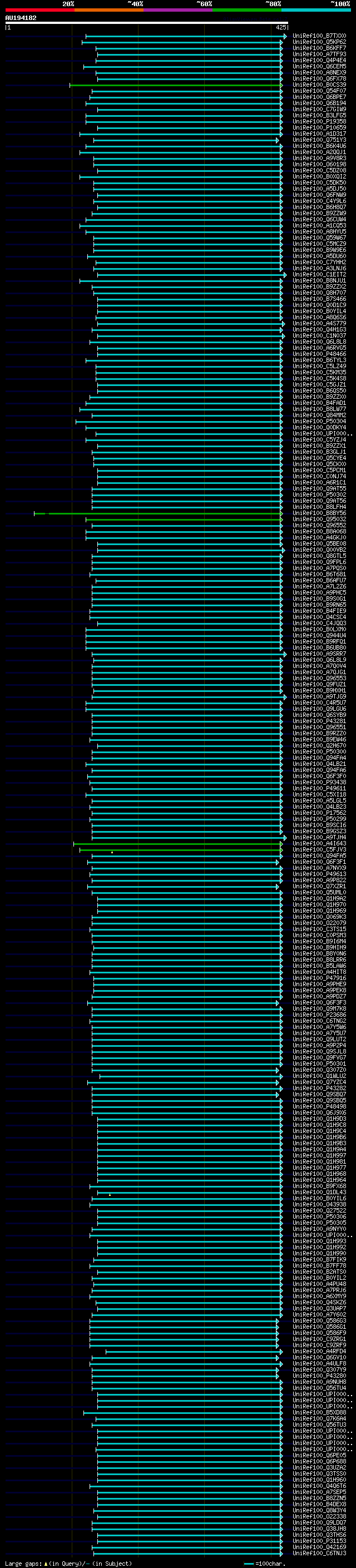Click the purple ~60% identity legend bar
Image resolution: width=356 pixels, height=1568 pixels.
177,11
